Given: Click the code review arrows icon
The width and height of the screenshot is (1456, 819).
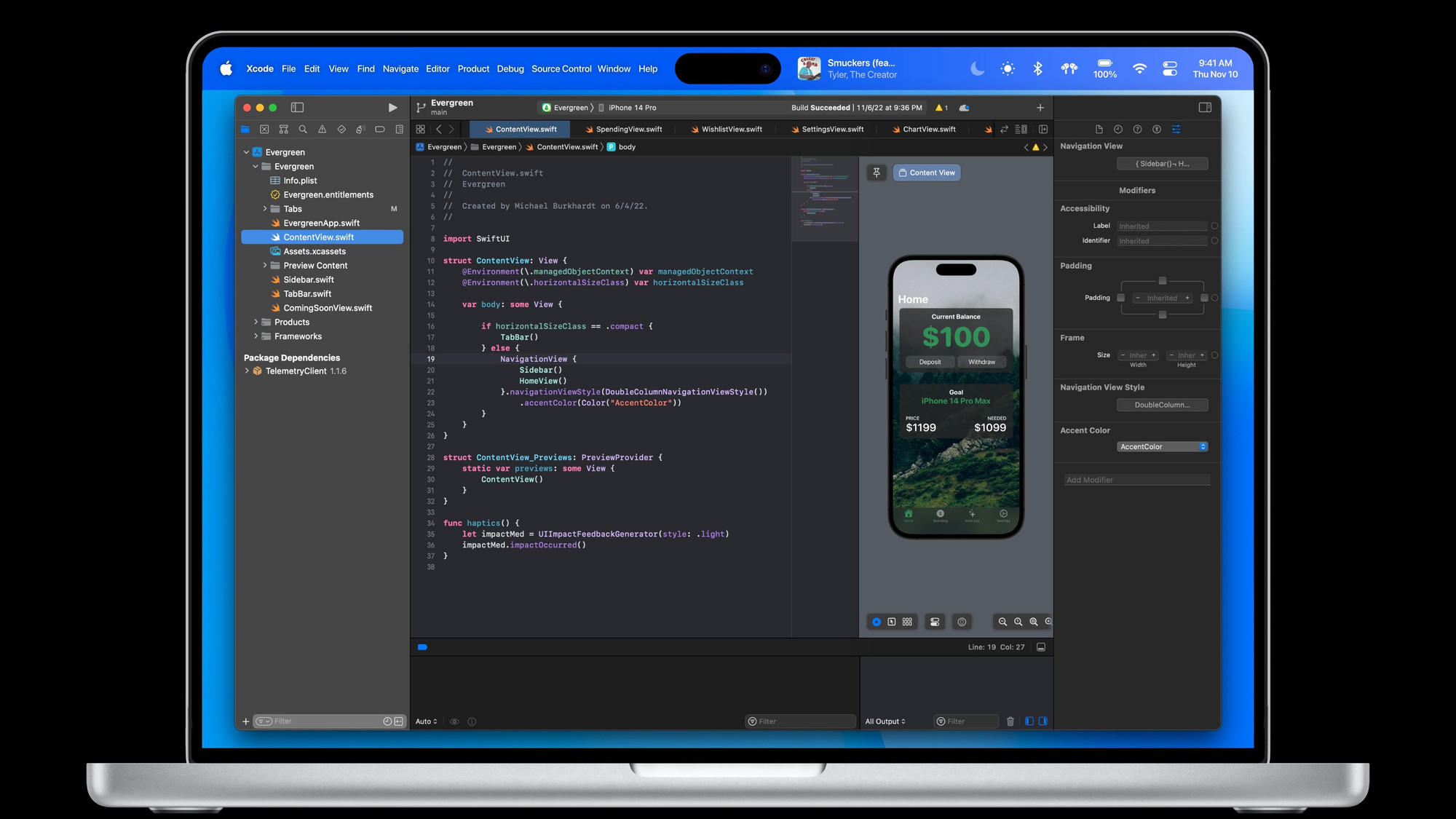Looking at the screenshot, I should coord(1004,130).
